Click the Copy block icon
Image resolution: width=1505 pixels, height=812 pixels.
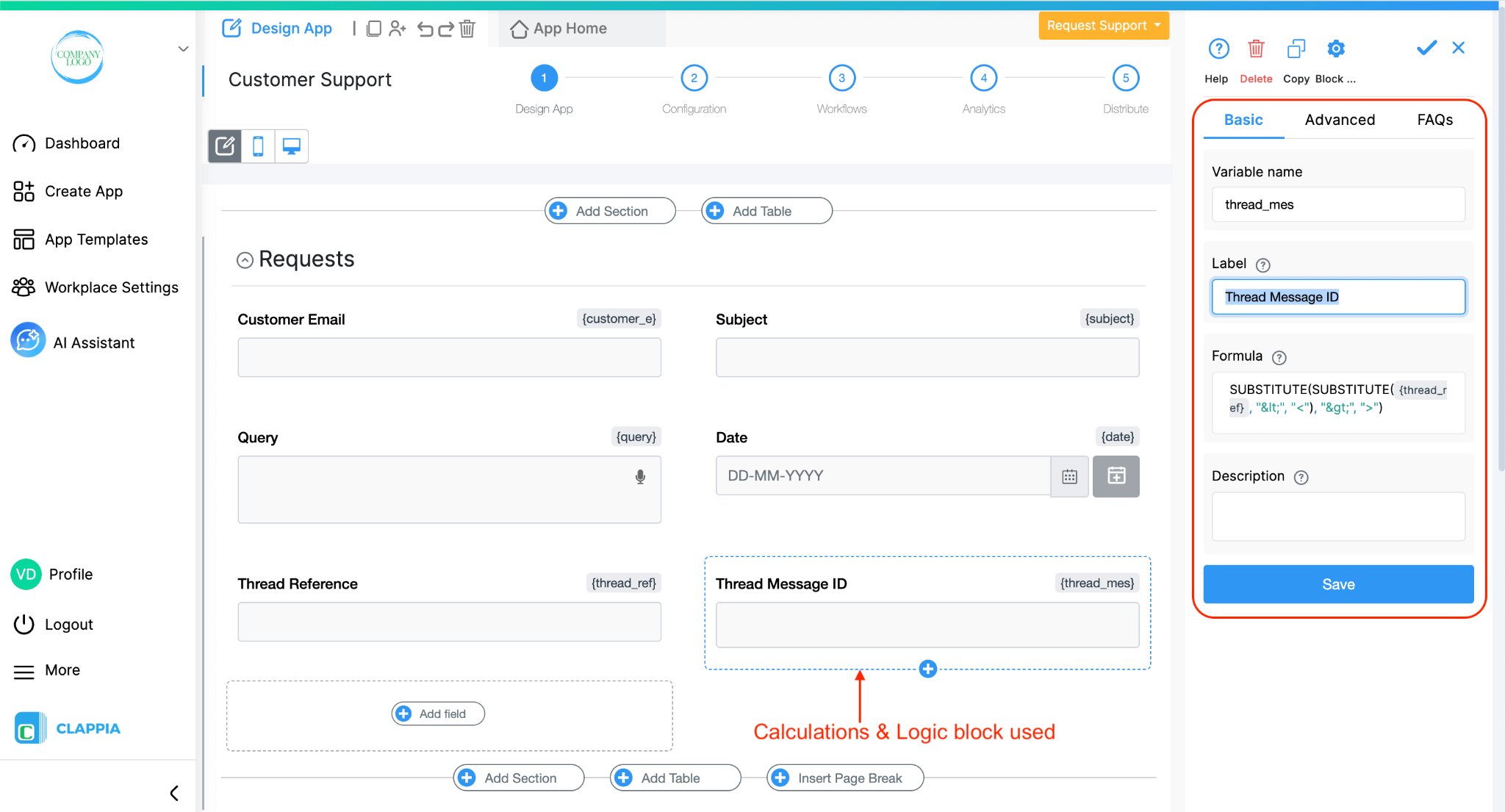tap(1296, 49)
